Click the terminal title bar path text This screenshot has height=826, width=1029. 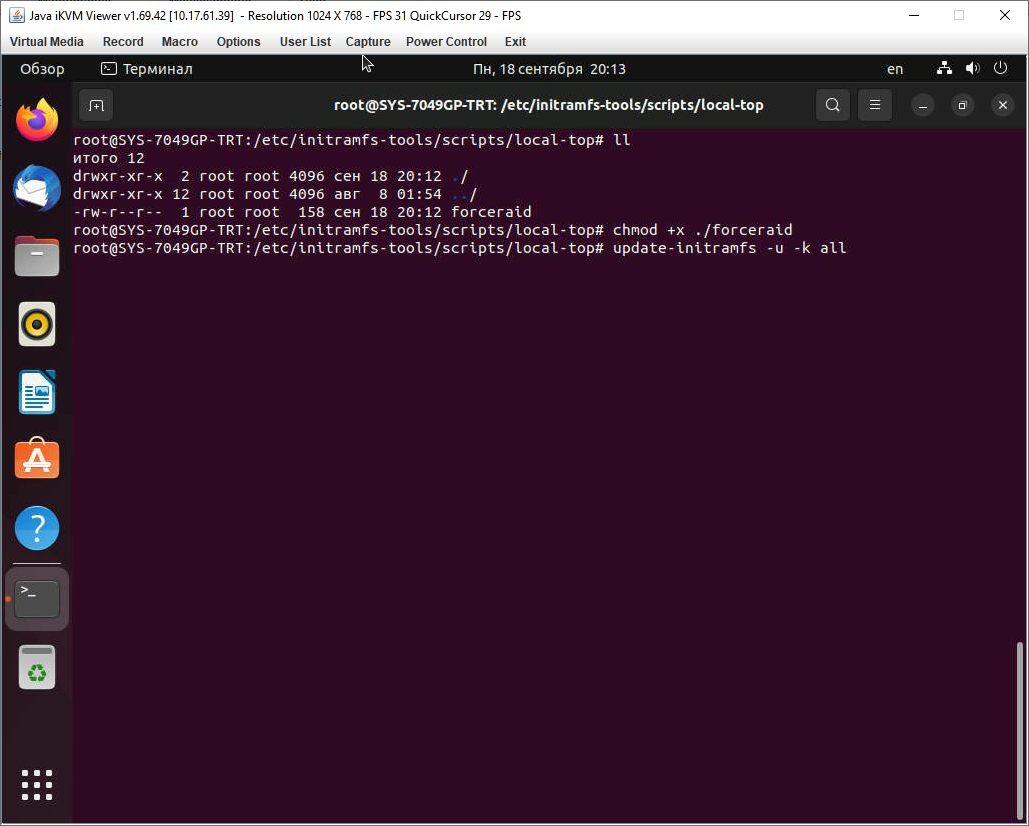pyautogui.click(x=549, y=106)
